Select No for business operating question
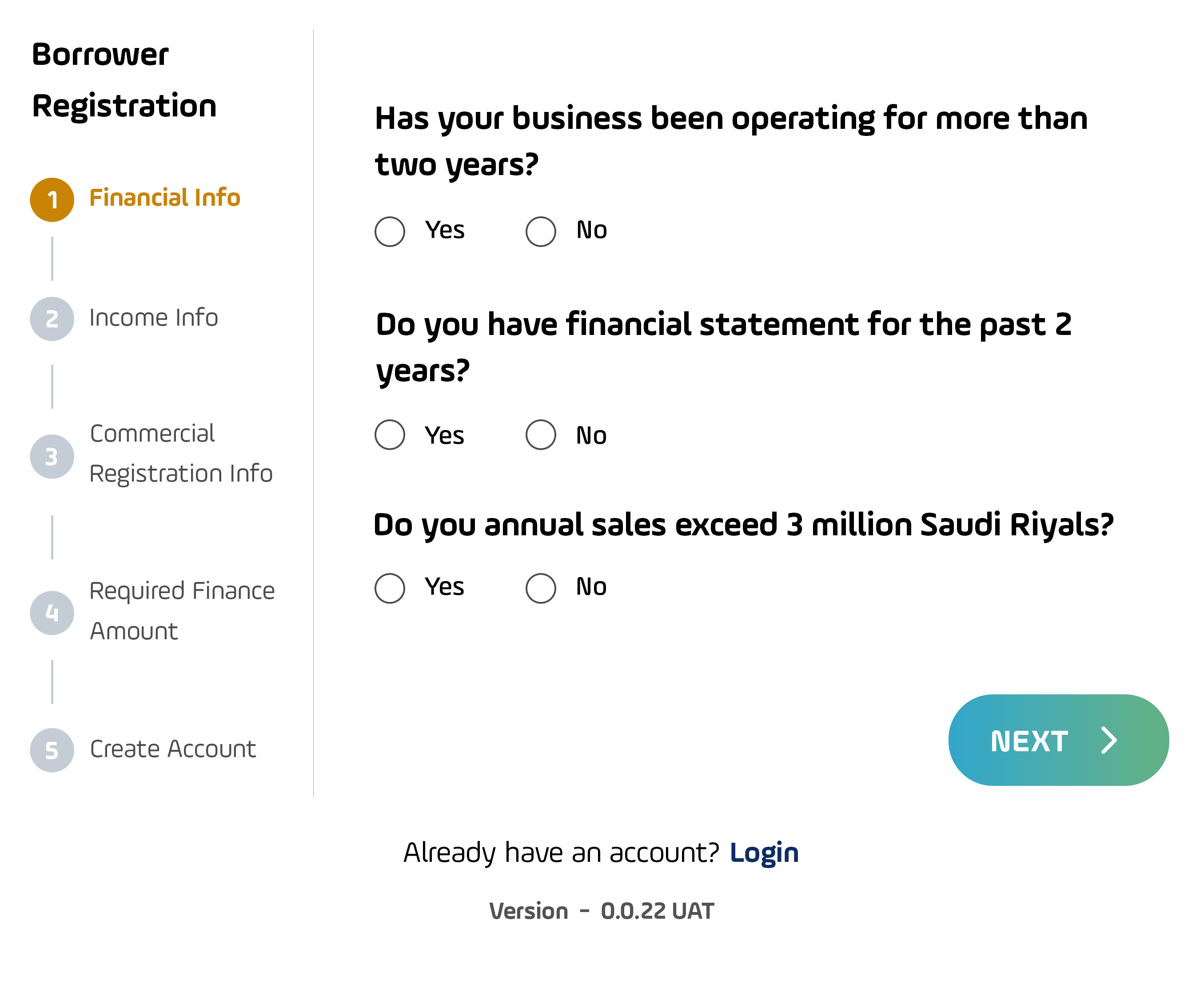This screenshot has width=1204, height=992. point(541,231)
